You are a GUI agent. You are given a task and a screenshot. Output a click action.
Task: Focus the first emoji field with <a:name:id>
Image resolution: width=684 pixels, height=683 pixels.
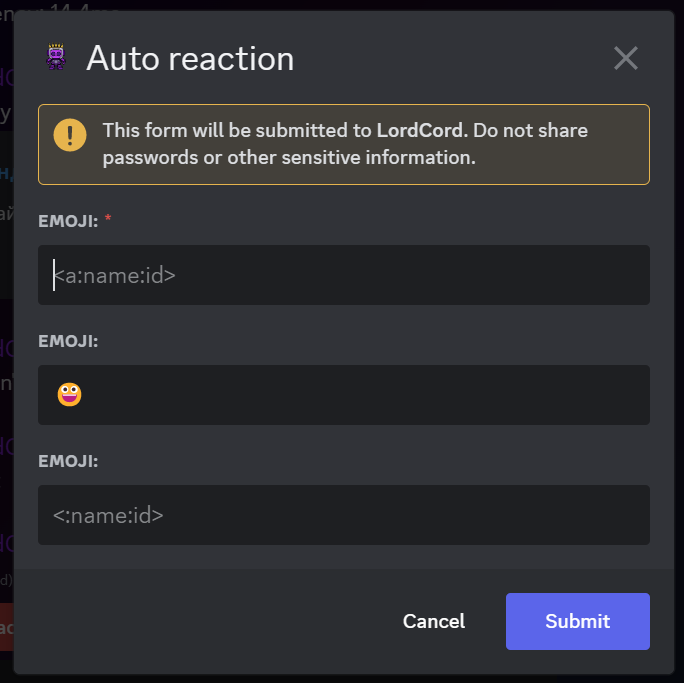coord(344,275)
